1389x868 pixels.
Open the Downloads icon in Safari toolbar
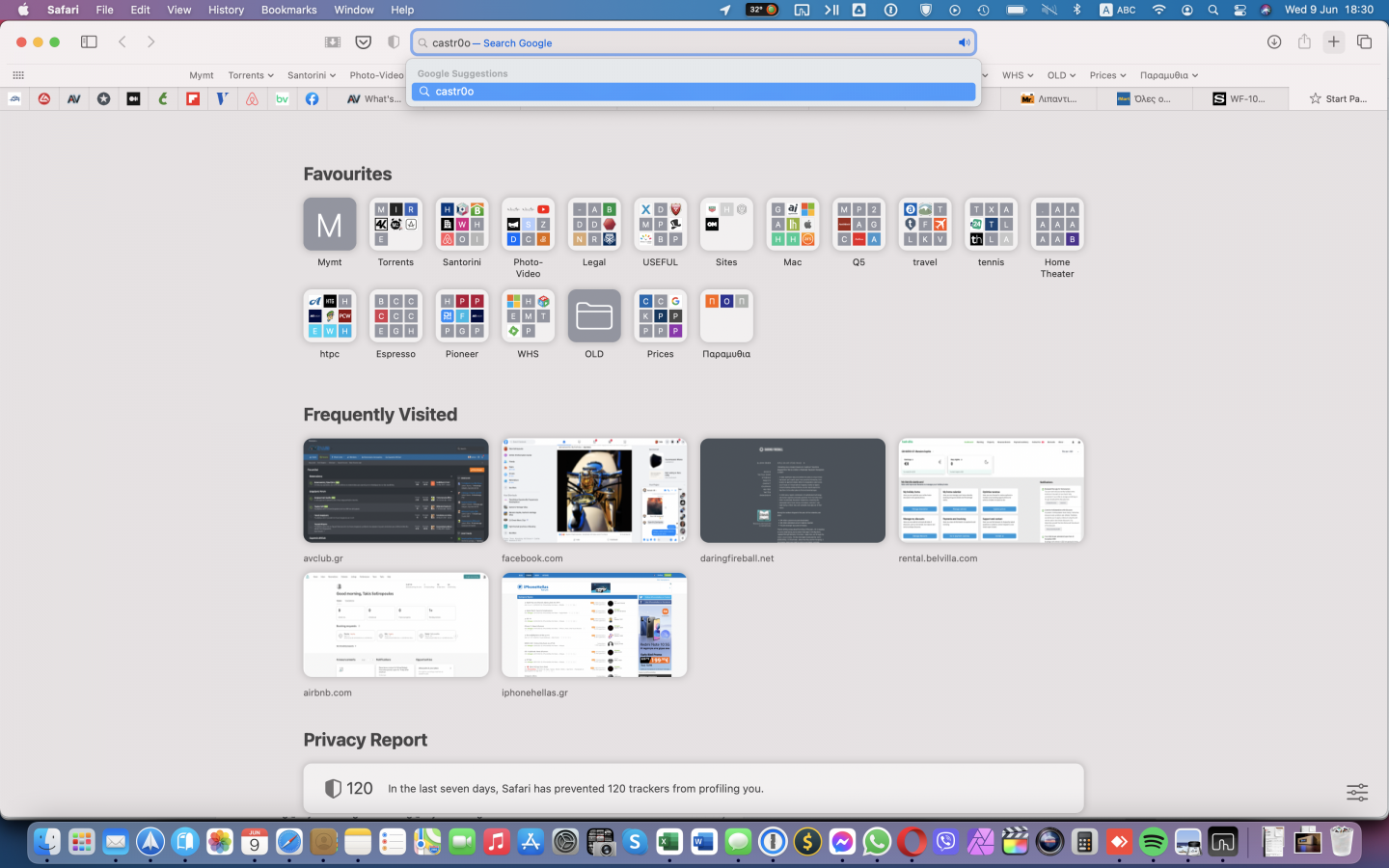pyautogui.click(x=1273, y=41)
